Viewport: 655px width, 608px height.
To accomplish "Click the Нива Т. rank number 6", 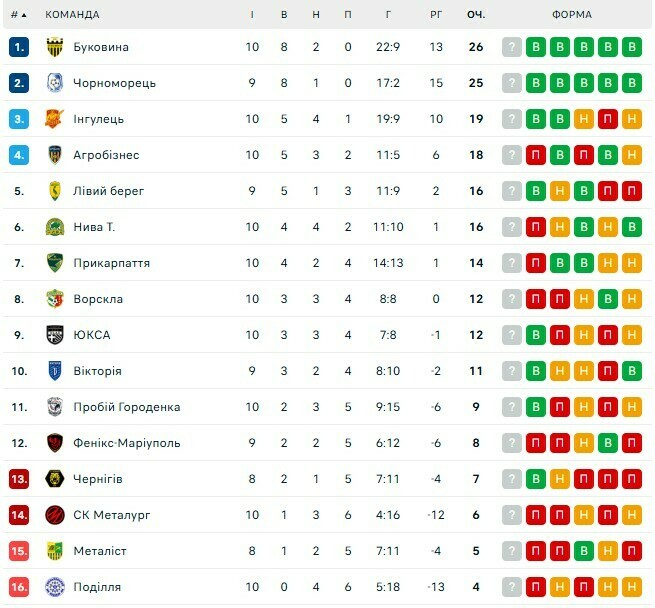I will [19, 227].
